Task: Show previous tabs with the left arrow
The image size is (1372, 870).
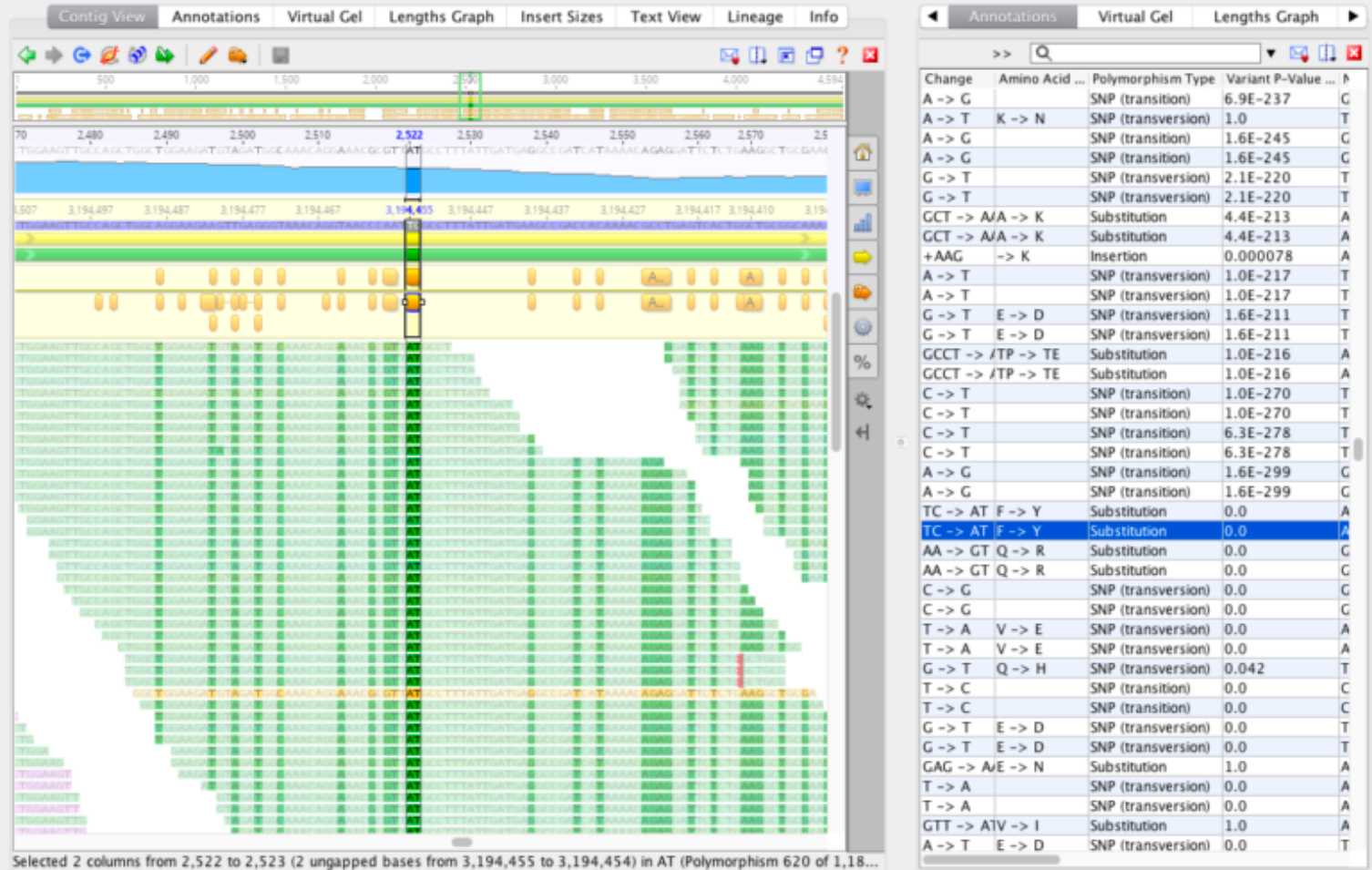Action: [x=933, y=16]
